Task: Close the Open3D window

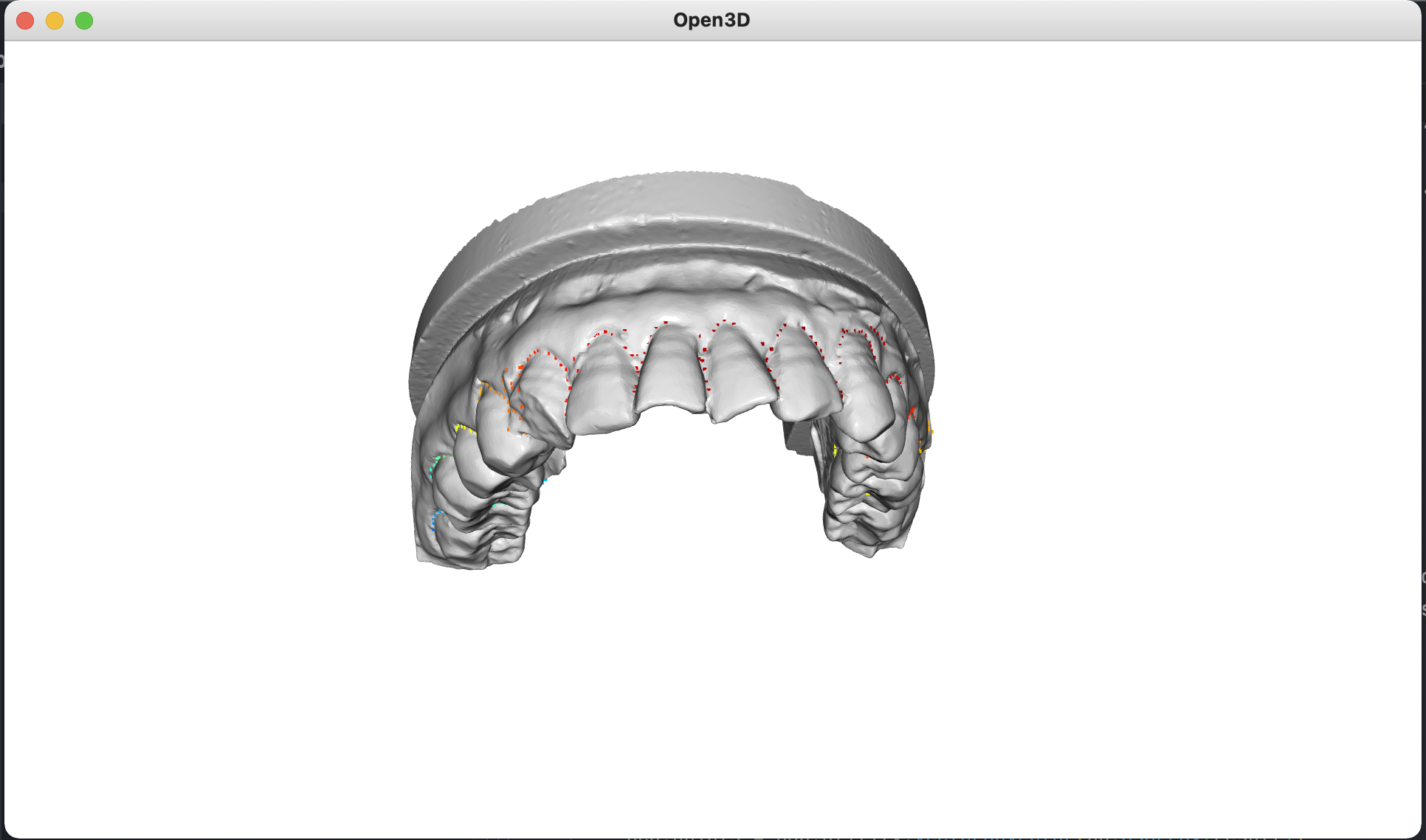Action: 25,21
